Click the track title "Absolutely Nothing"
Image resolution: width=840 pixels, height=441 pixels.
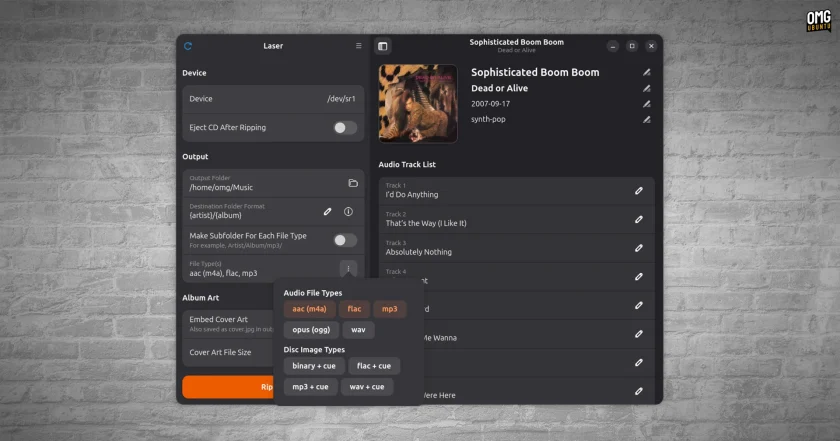point(419,252)
